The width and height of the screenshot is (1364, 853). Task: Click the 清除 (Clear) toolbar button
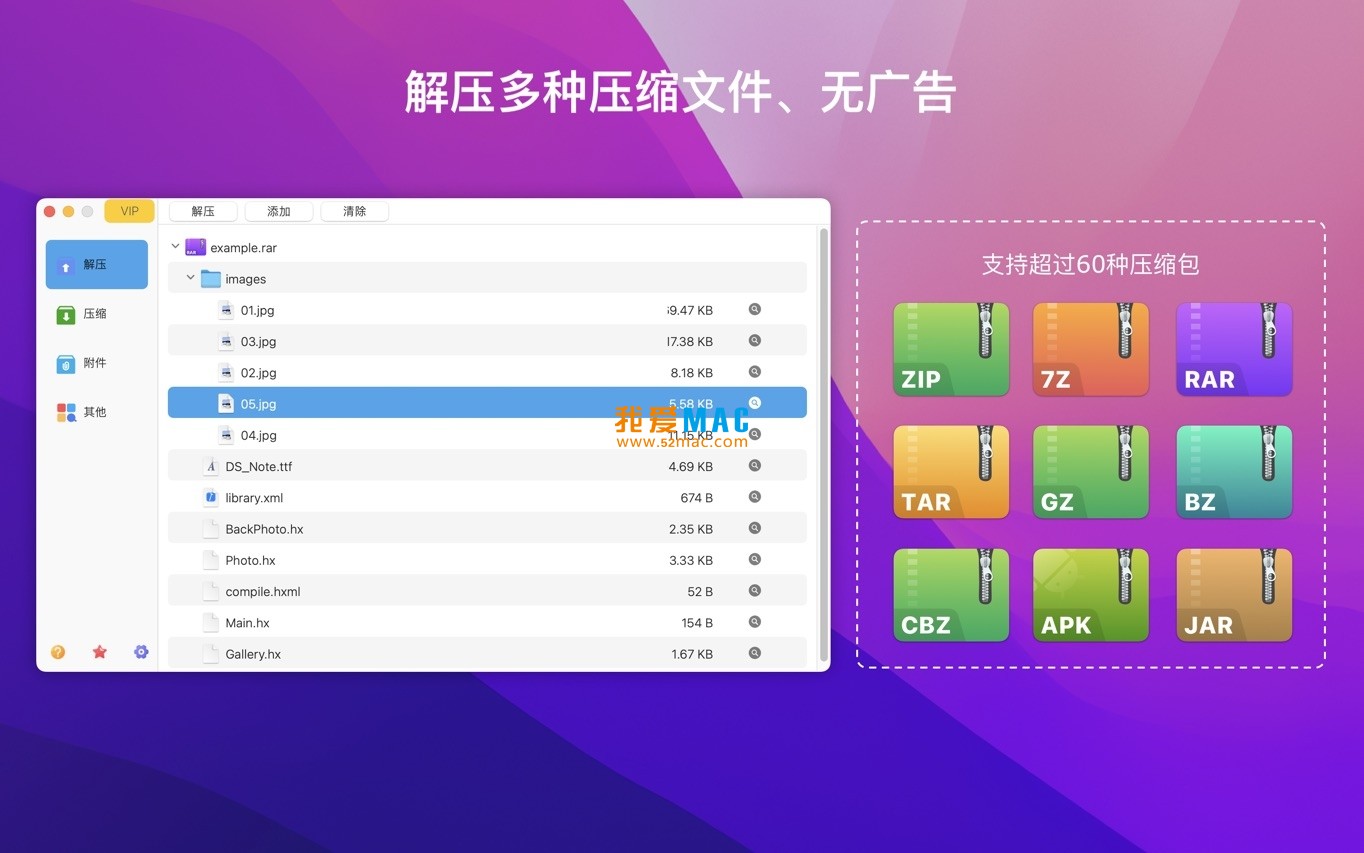point(354,211)
